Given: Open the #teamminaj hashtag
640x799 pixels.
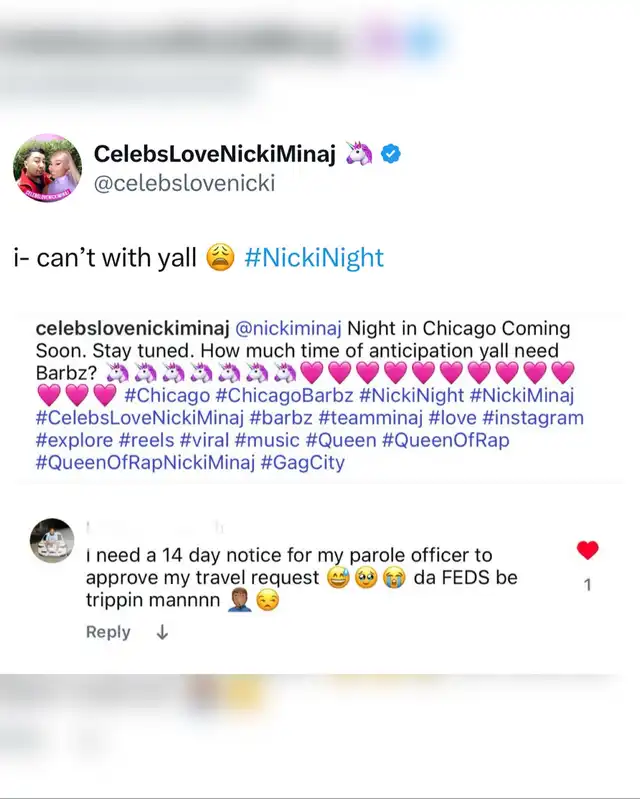Looking at the screenshot, I should click(x=370, y=418).
